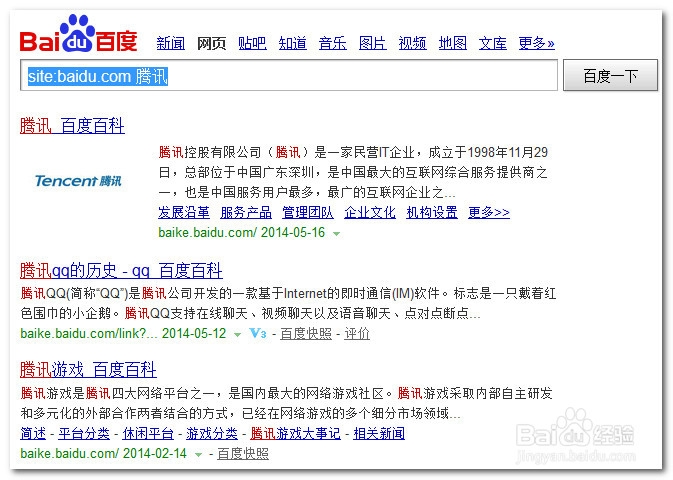Open the 音乐 music tab
The width and height of the screenshot is (673, 480).
pyautogui.click(x=332, y=43)
